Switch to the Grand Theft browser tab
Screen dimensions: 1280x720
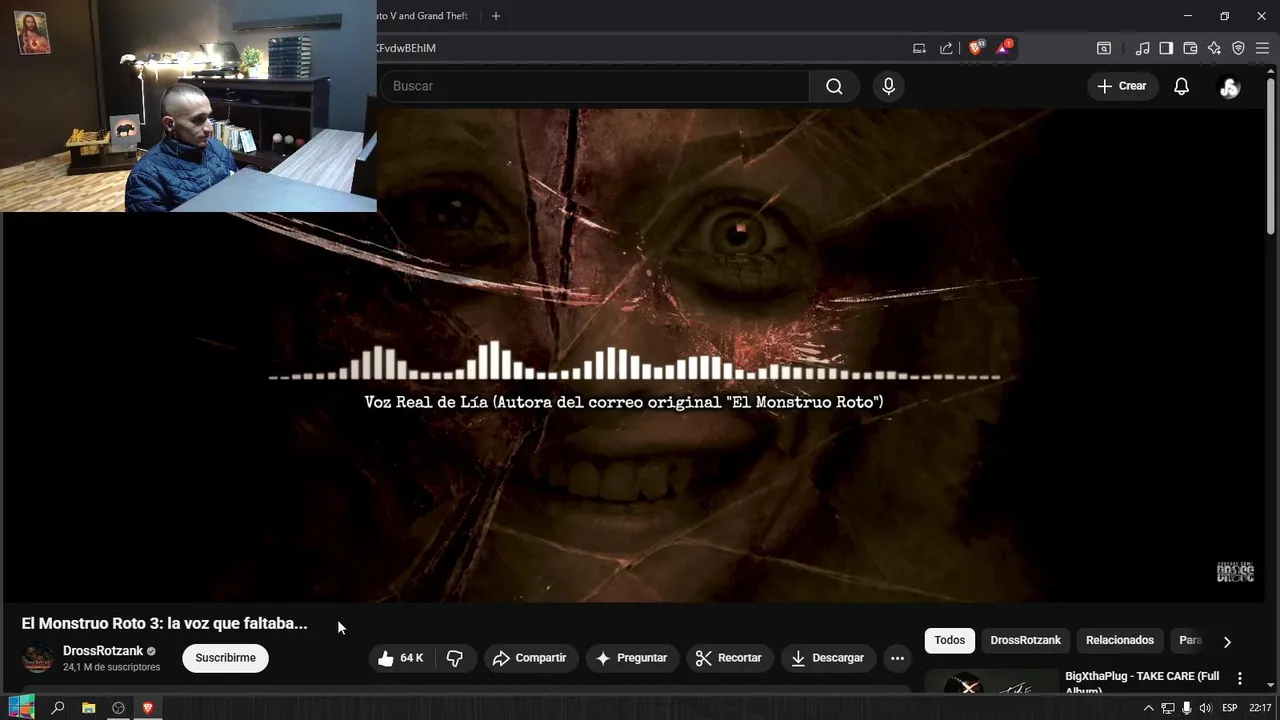pyautogui.click(x=422, y=16)
